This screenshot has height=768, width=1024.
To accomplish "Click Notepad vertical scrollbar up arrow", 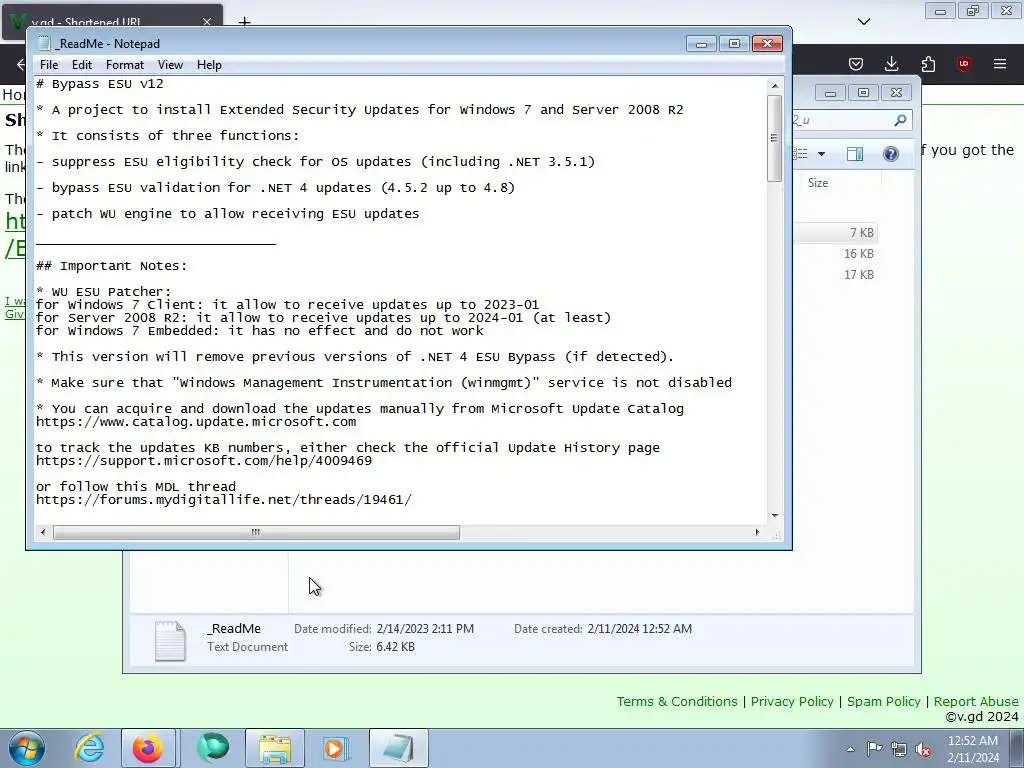I will tap(775, 86).
